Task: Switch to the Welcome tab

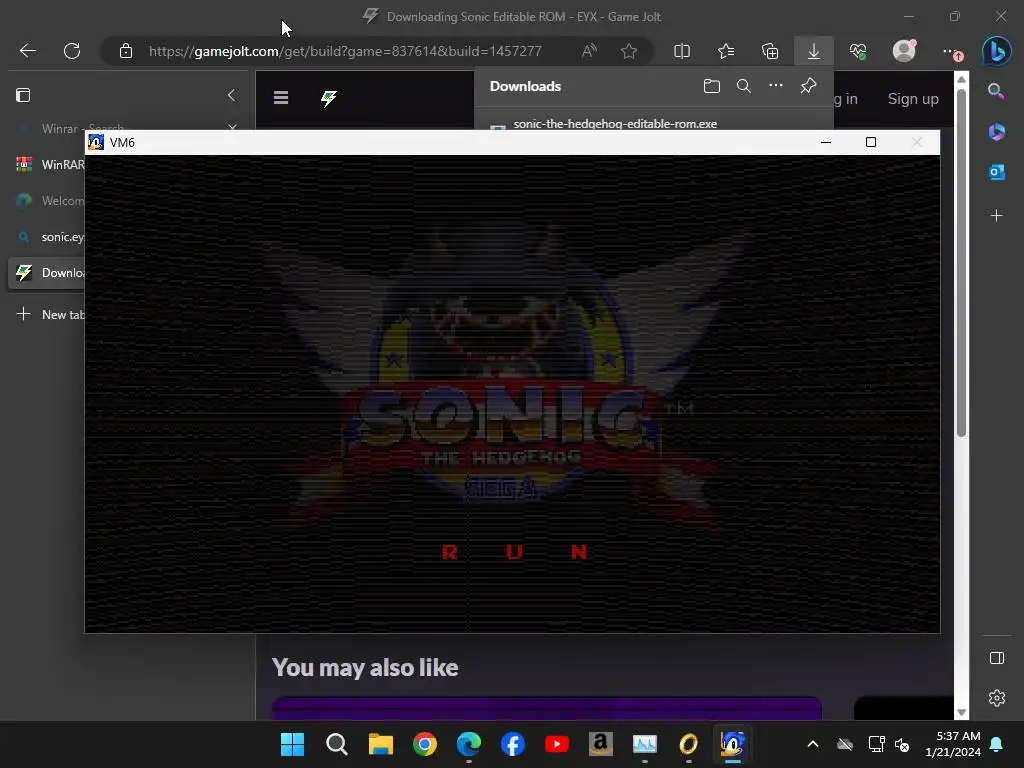Action: point(47,200)
